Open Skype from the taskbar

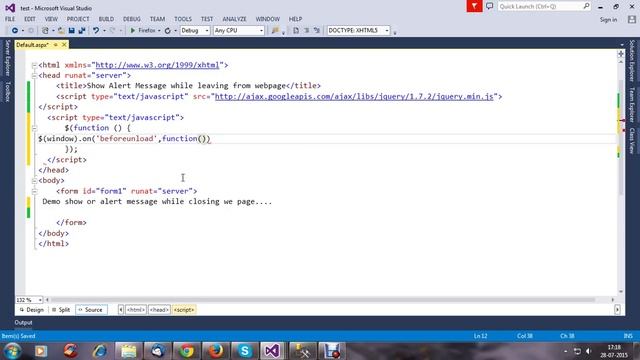click(x=244, y=351)
